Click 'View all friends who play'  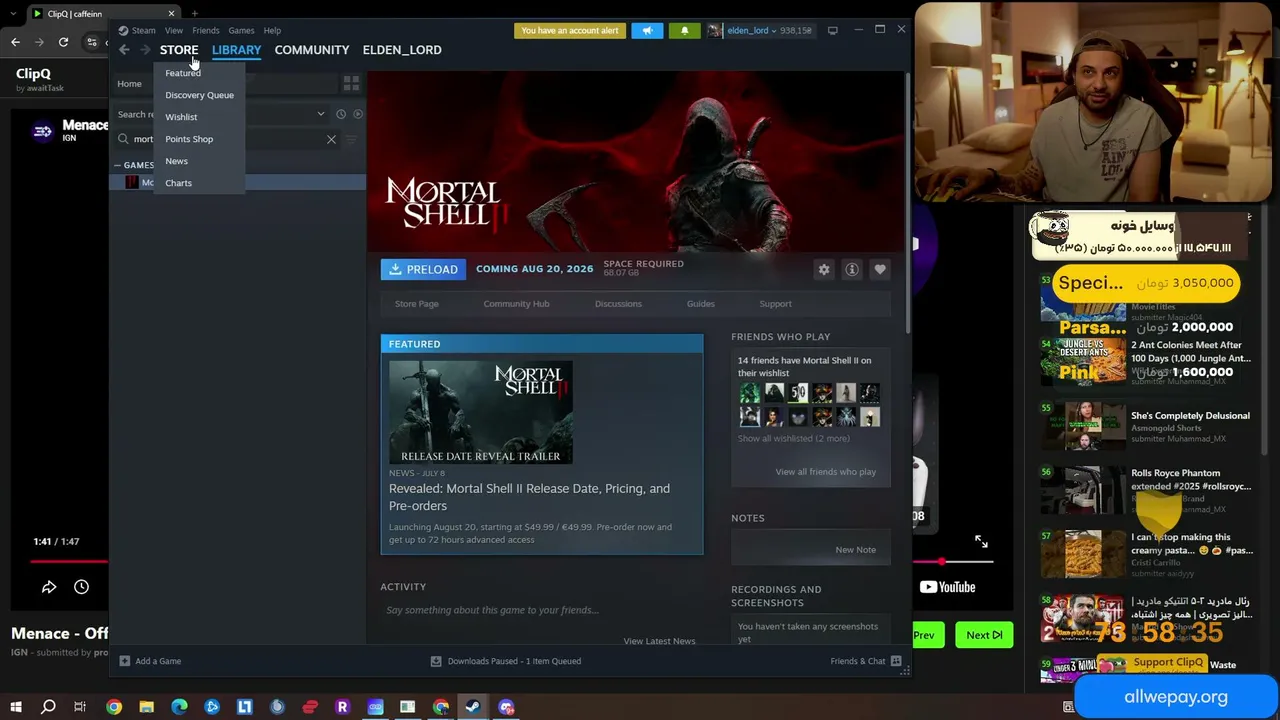point(825,472)
